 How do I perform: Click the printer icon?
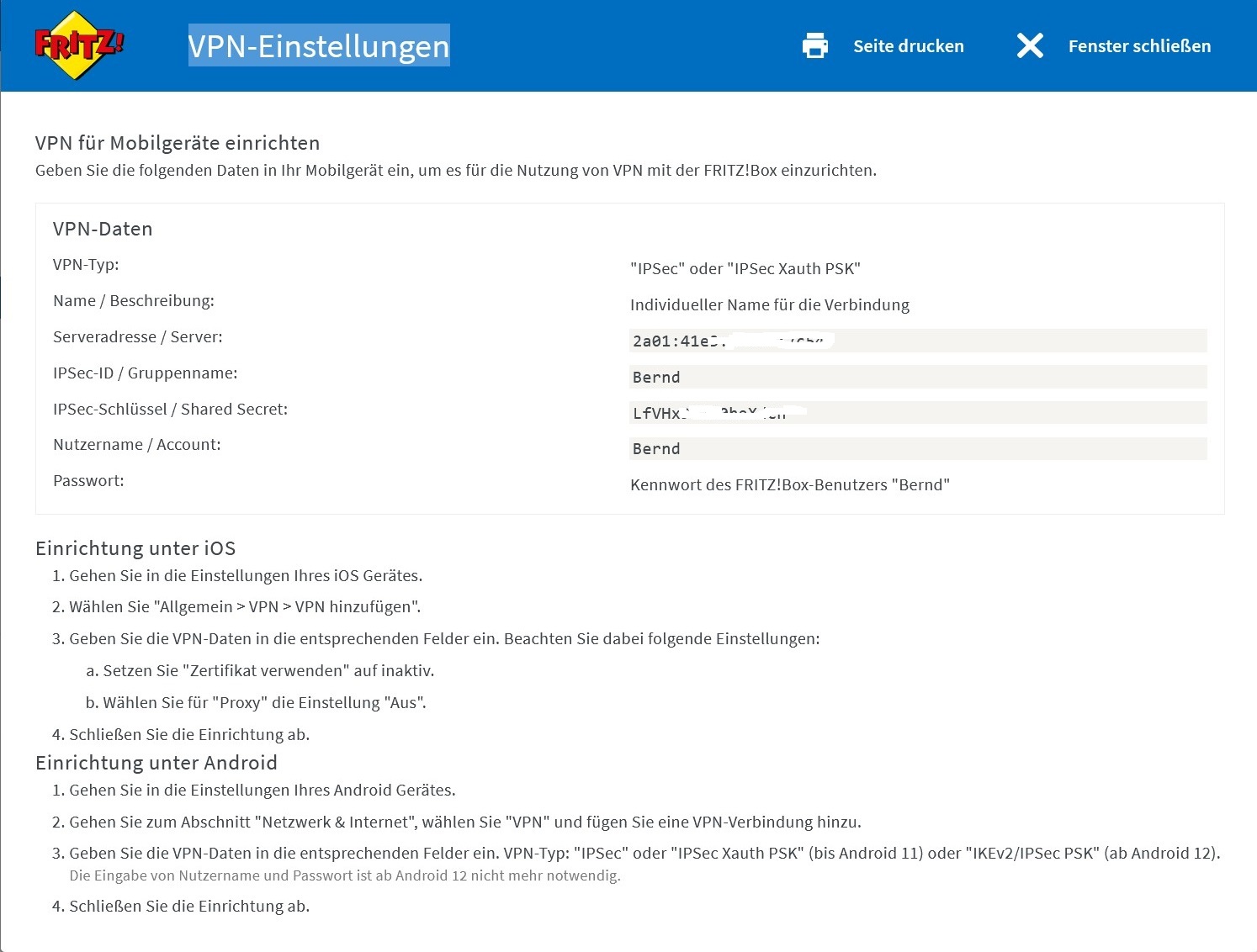814,45
